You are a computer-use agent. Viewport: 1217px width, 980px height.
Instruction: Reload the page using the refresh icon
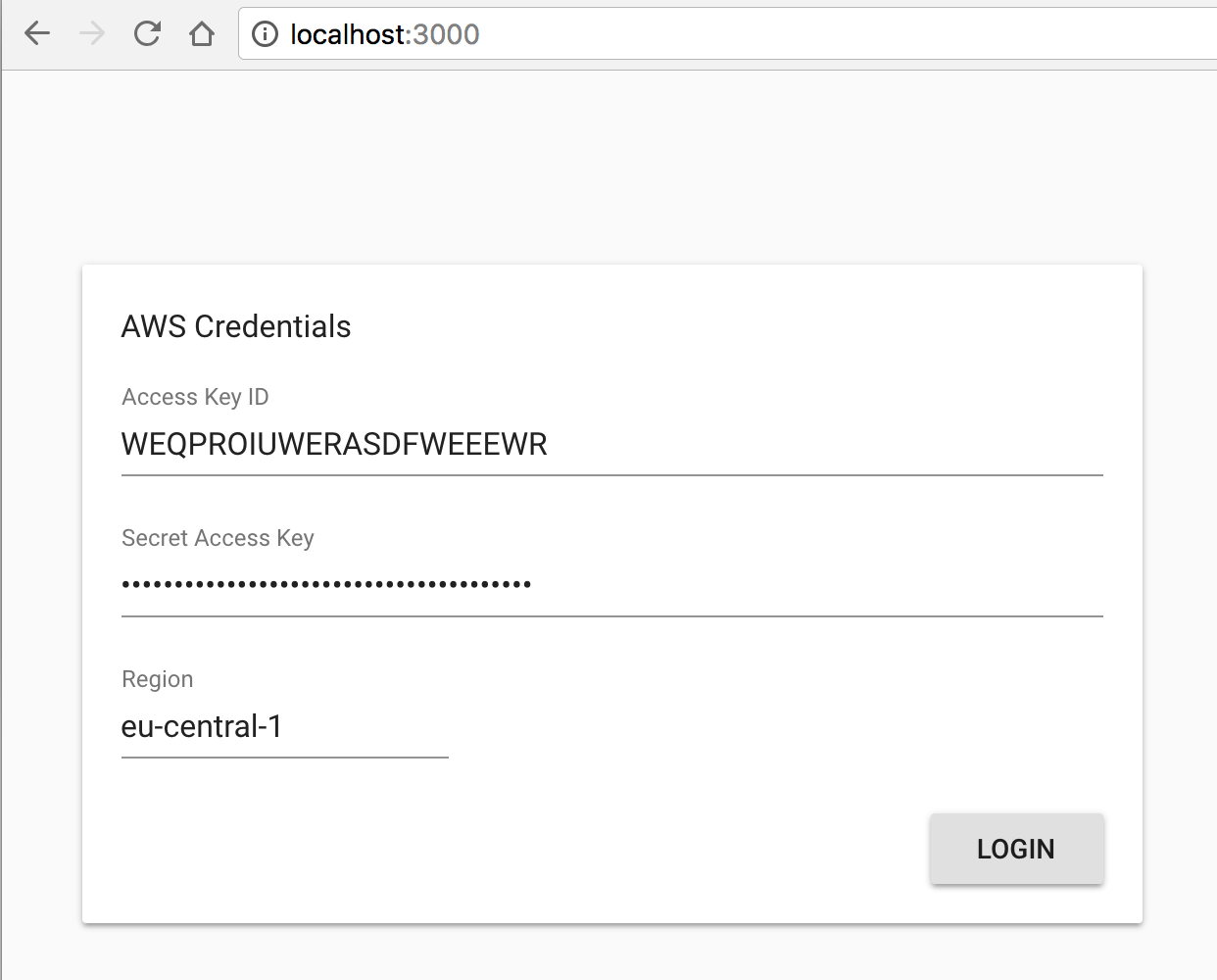147,32
